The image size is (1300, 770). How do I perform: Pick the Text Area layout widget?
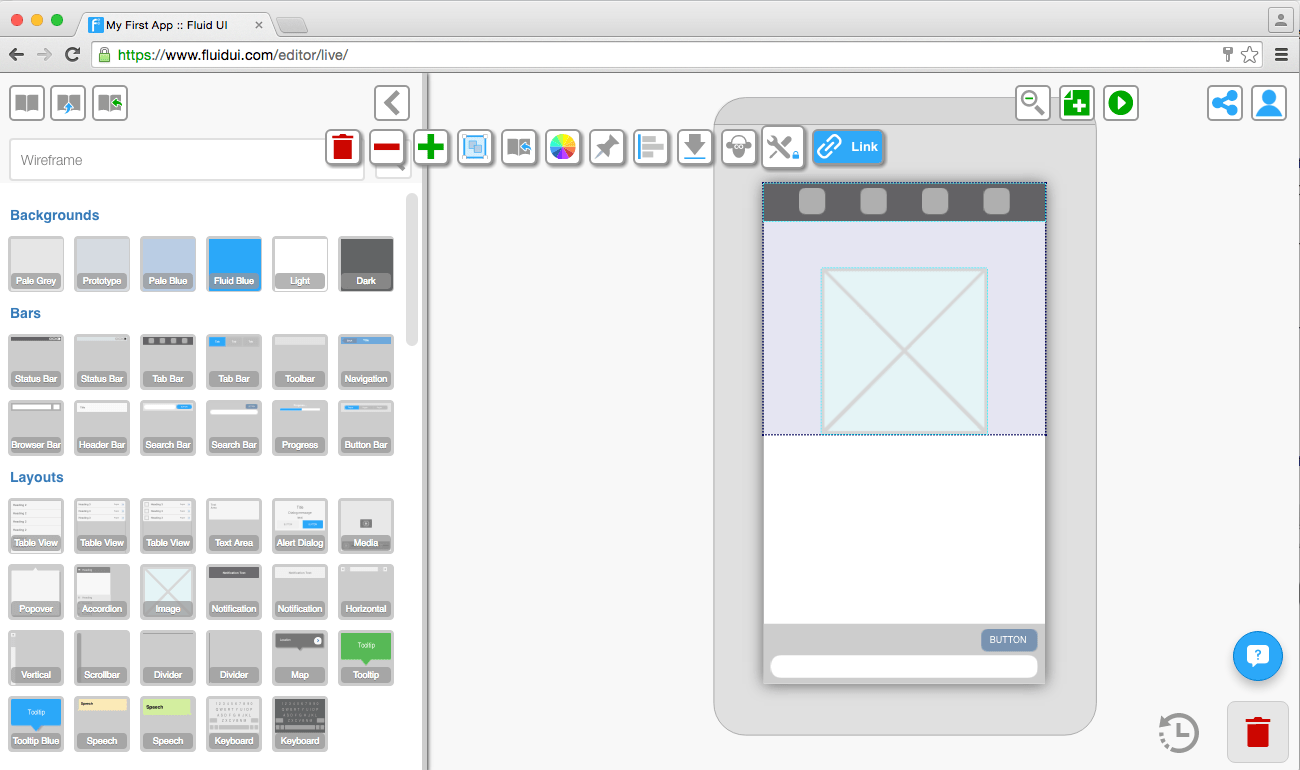pos(234,526)
